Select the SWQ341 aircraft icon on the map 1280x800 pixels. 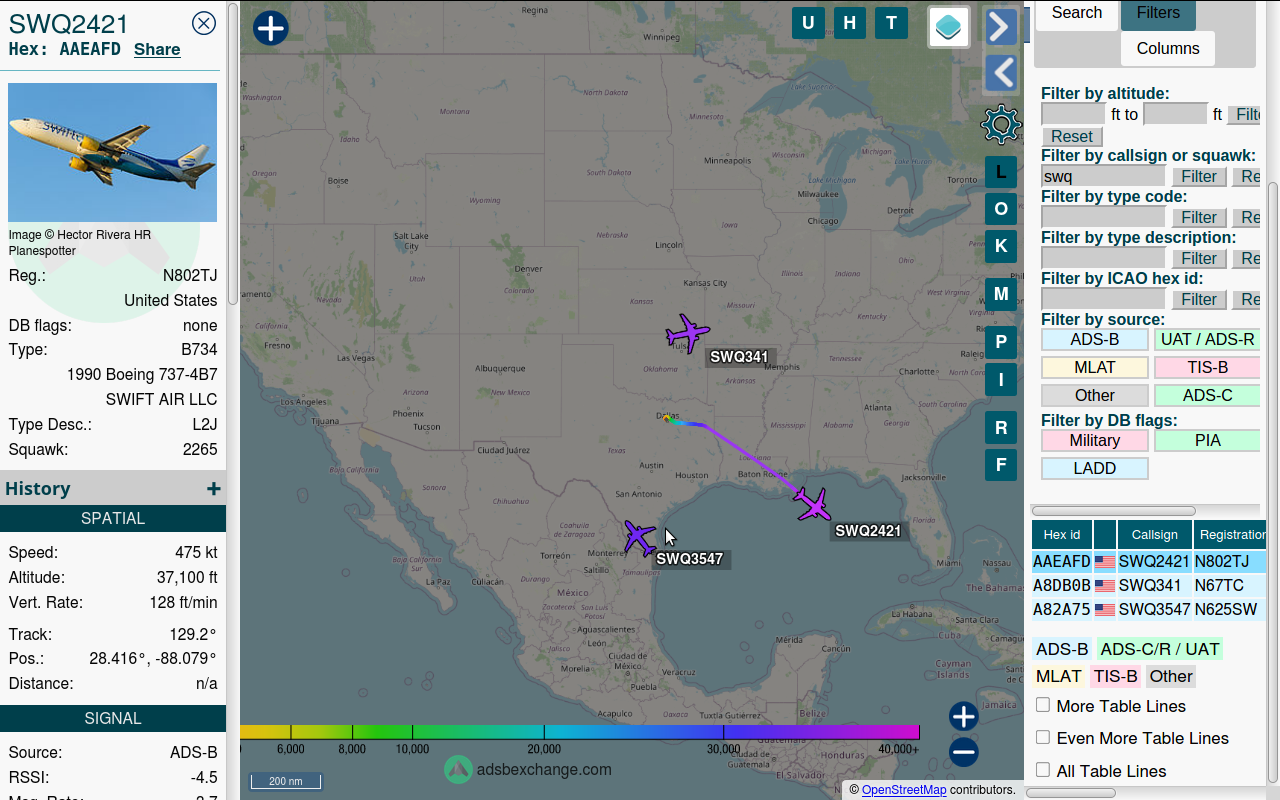[x=688, y=333]
